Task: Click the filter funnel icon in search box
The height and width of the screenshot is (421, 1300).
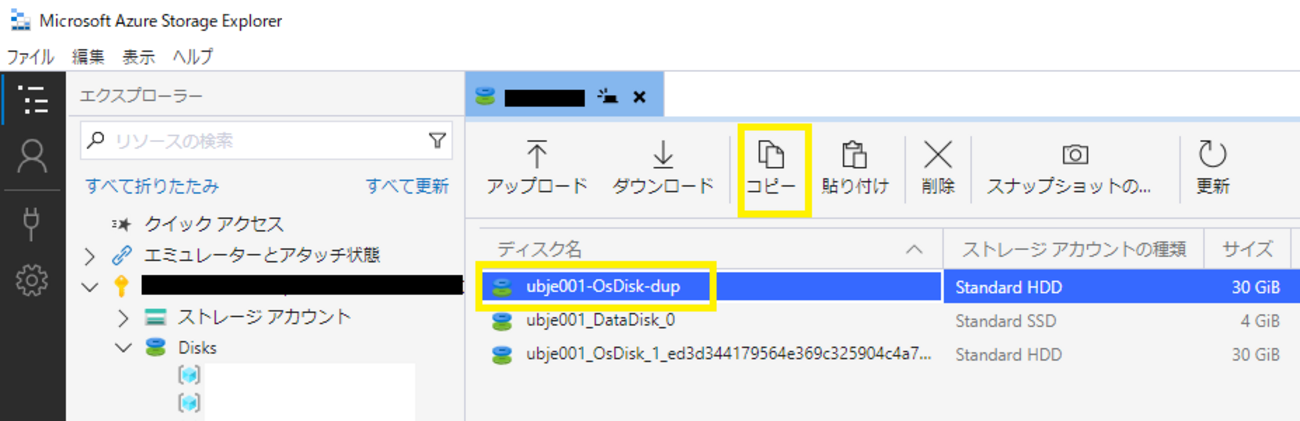Action: 437,141
